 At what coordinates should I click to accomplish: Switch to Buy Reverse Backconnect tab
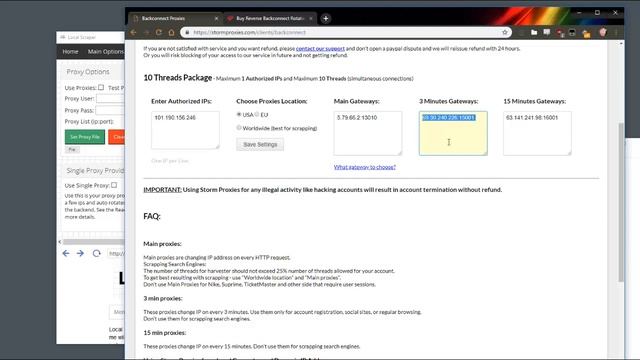click(270, 18)
